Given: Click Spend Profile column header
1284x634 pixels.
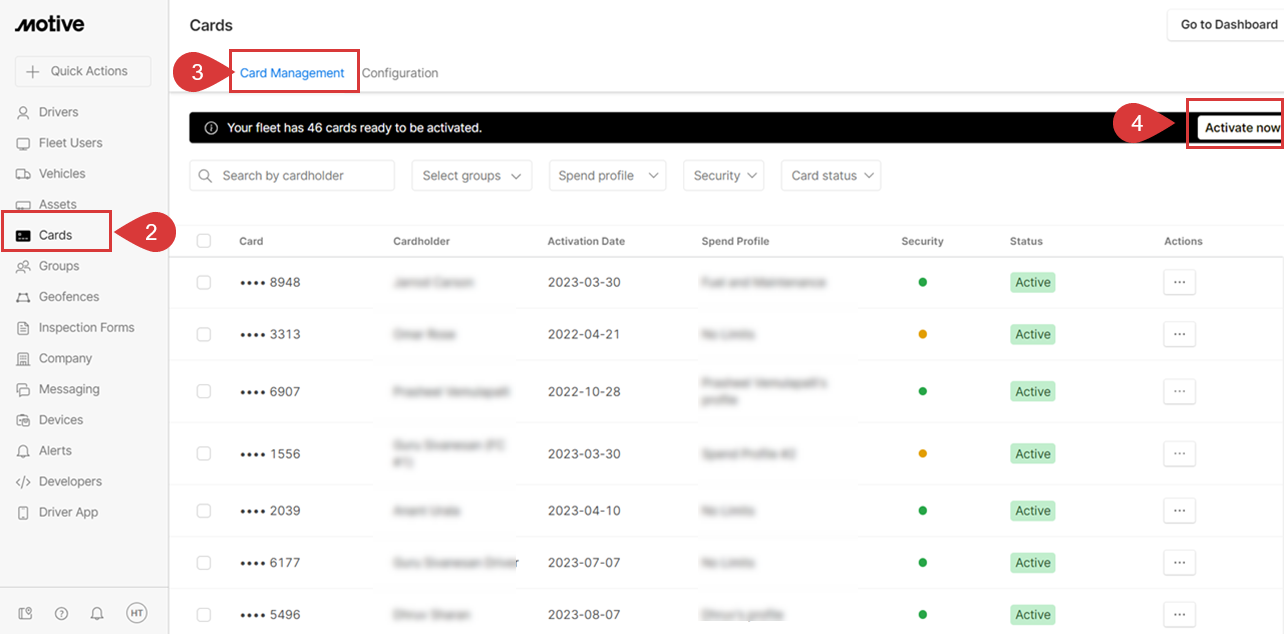Looking at the screenshot, I should click(735, 241).
